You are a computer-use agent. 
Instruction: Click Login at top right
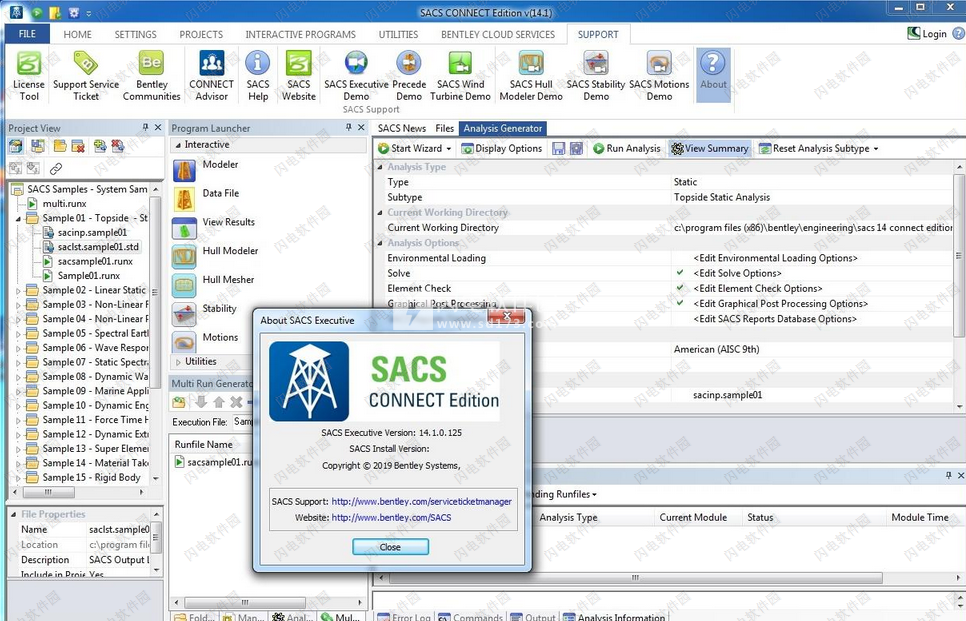pyautogui.click(x=927, y=33)
